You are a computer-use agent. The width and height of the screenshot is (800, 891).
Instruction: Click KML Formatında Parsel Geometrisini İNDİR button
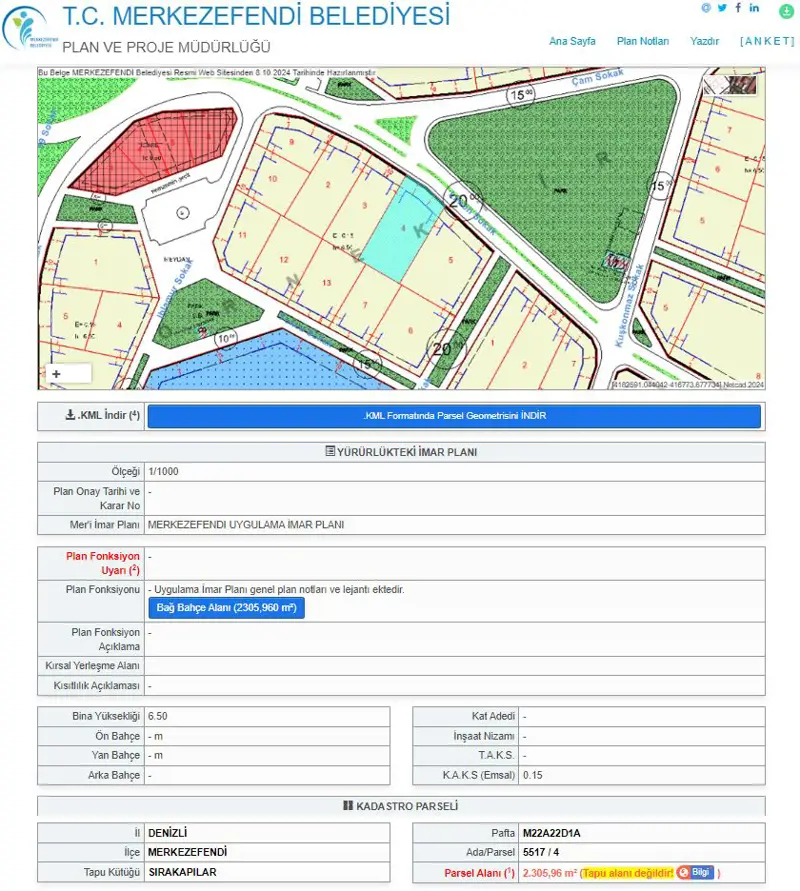tap(454, 416)
